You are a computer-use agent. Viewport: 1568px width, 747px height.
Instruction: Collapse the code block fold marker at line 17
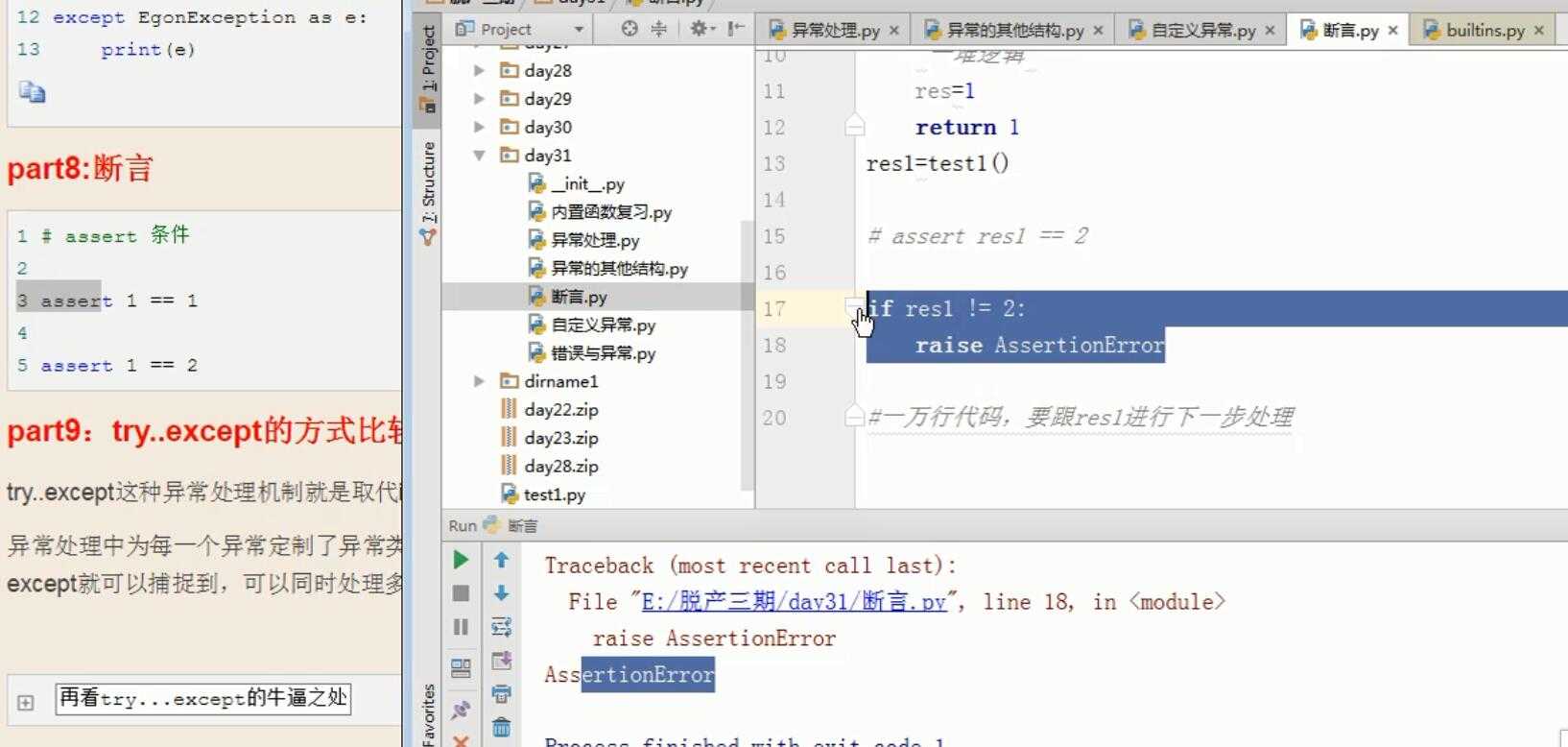[853, 306]
